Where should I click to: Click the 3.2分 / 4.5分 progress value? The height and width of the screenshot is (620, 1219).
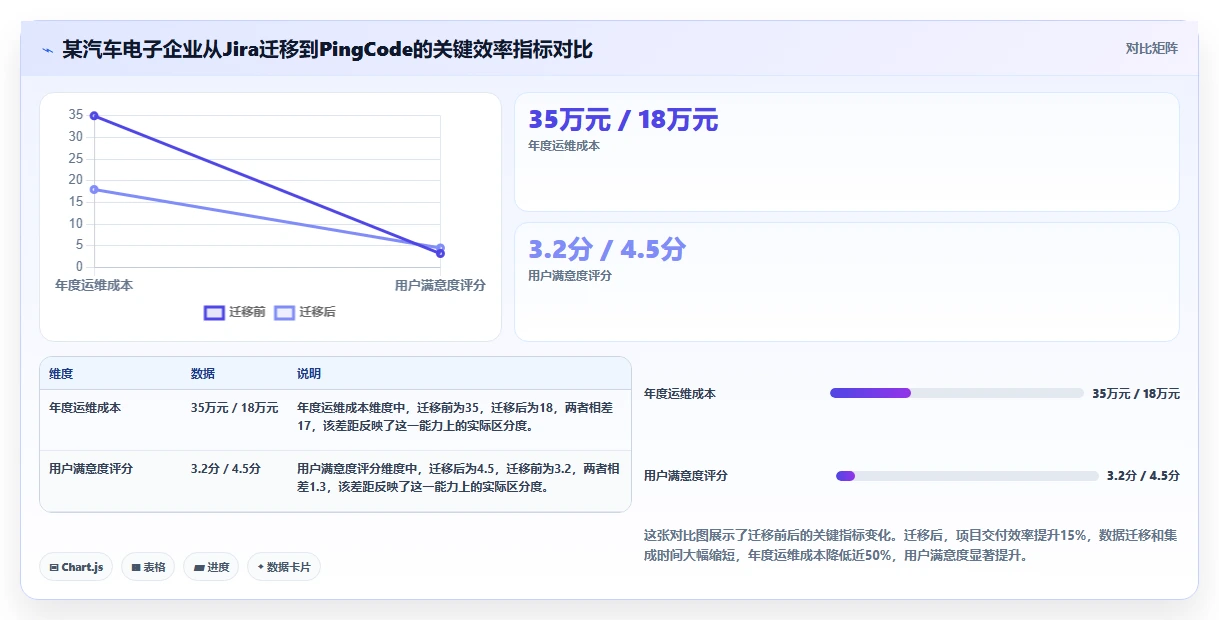click(1143, 476)
